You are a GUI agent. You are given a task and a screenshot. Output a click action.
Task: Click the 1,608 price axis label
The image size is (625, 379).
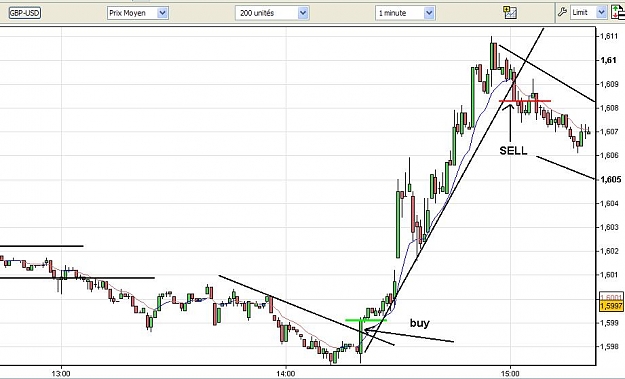click(x=609, y=108)
